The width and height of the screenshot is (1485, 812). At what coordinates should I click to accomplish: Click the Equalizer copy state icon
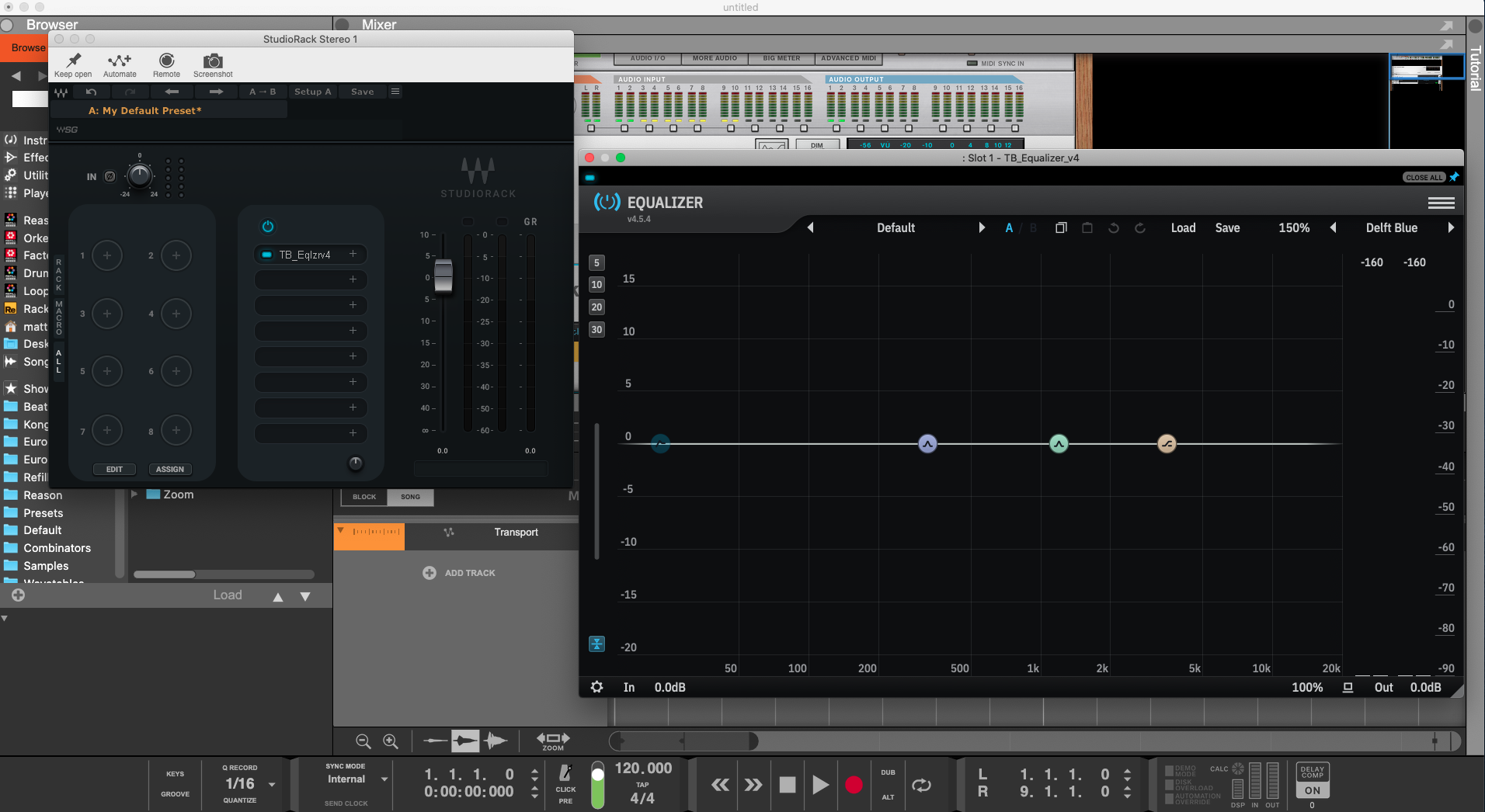tap(1061, 227)
